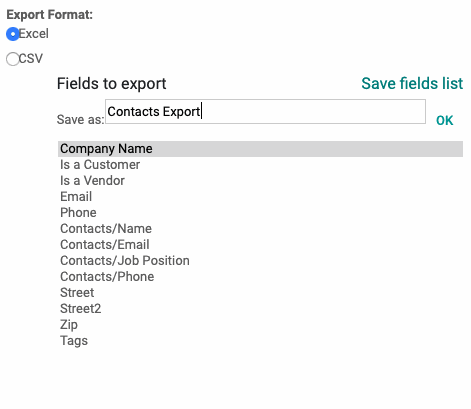The image size is (471, 409).
Task: Pick the Contacts/Phone field
Action: pos(260,277)
